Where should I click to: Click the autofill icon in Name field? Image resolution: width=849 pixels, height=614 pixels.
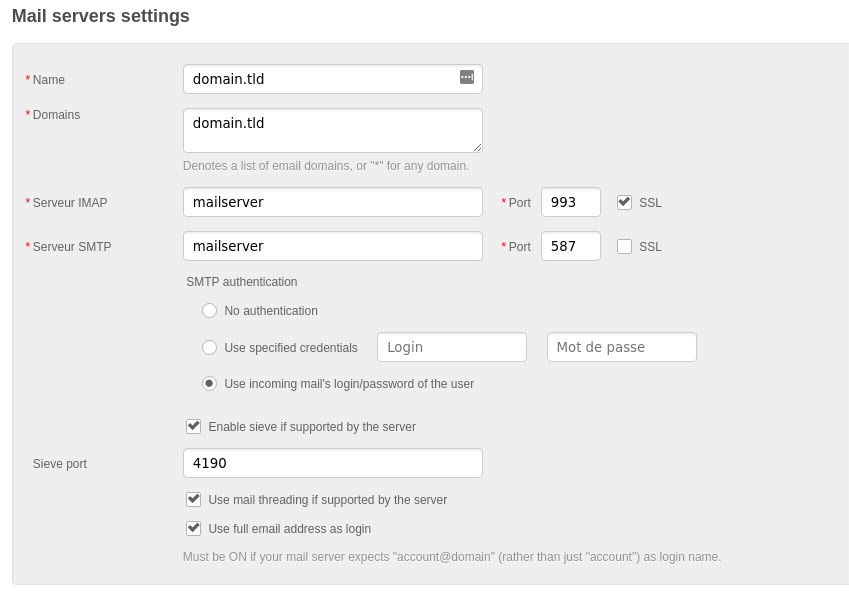pyautogui.click(x=467, y=78)
